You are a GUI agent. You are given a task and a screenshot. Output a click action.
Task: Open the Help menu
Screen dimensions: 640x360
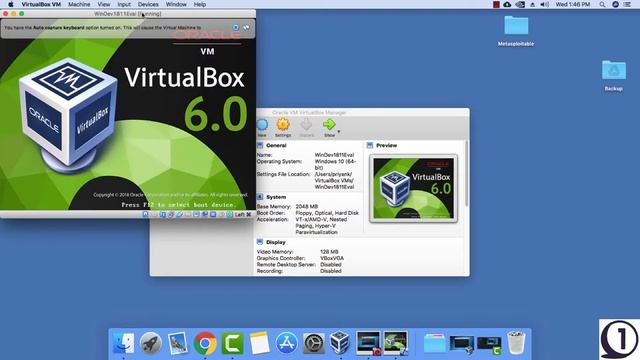pyautogui.click(x=200, y=4)
